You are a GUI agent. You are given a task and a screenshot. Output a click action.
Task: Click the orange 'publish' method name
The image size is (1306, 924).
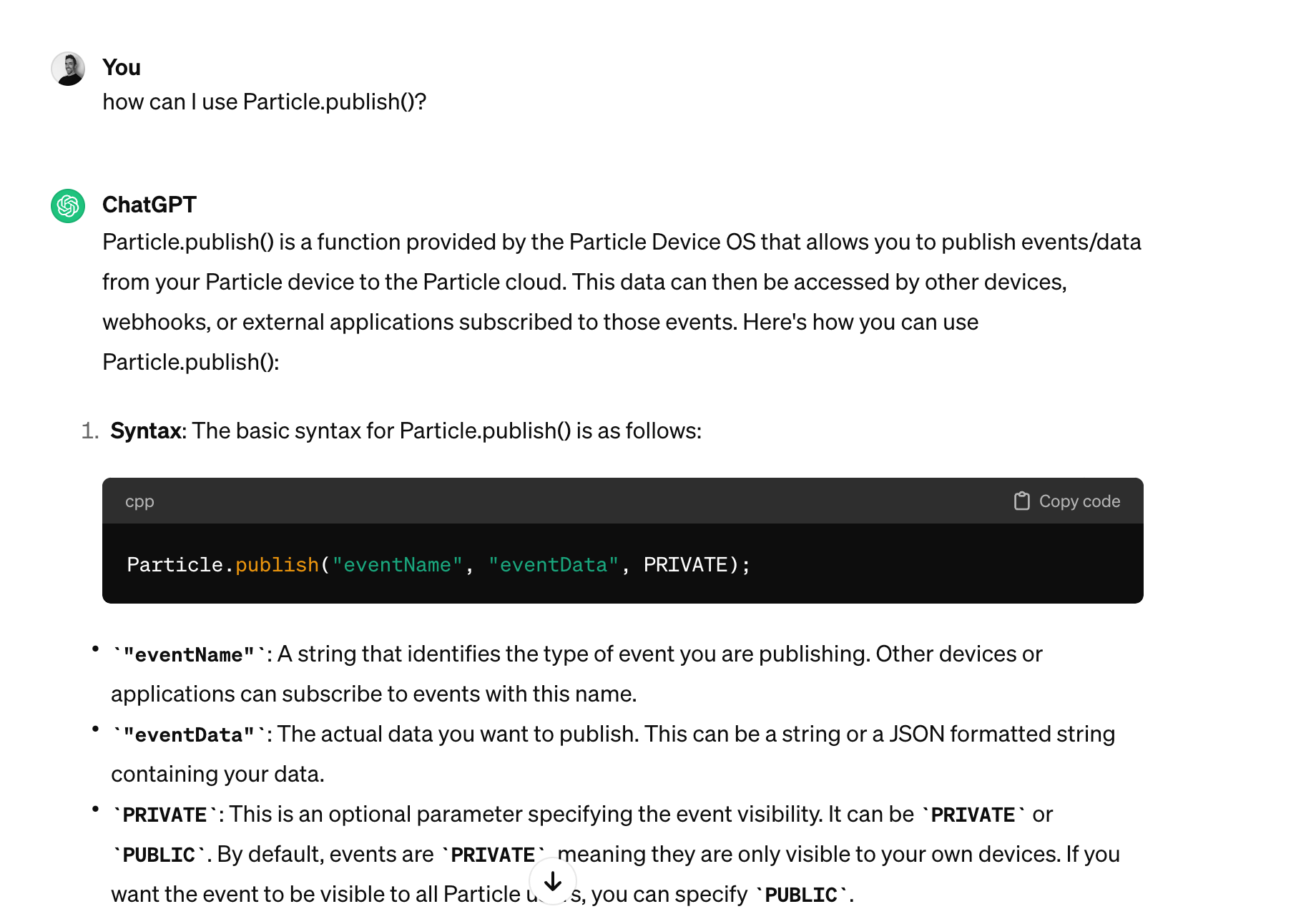pos(277,565)
